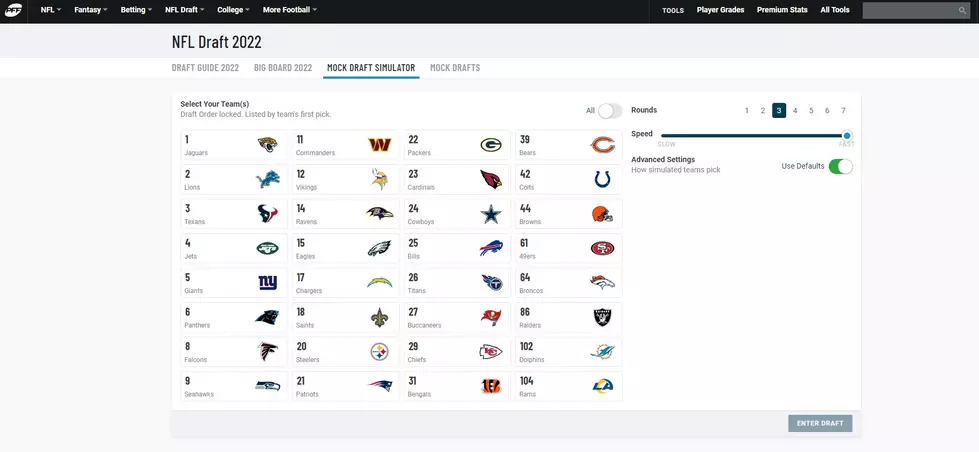The height and width of the screenshot is (452, 979).
Task: Expand the NFL Draft dropdown menu
Action: click(x=184, y=10)
